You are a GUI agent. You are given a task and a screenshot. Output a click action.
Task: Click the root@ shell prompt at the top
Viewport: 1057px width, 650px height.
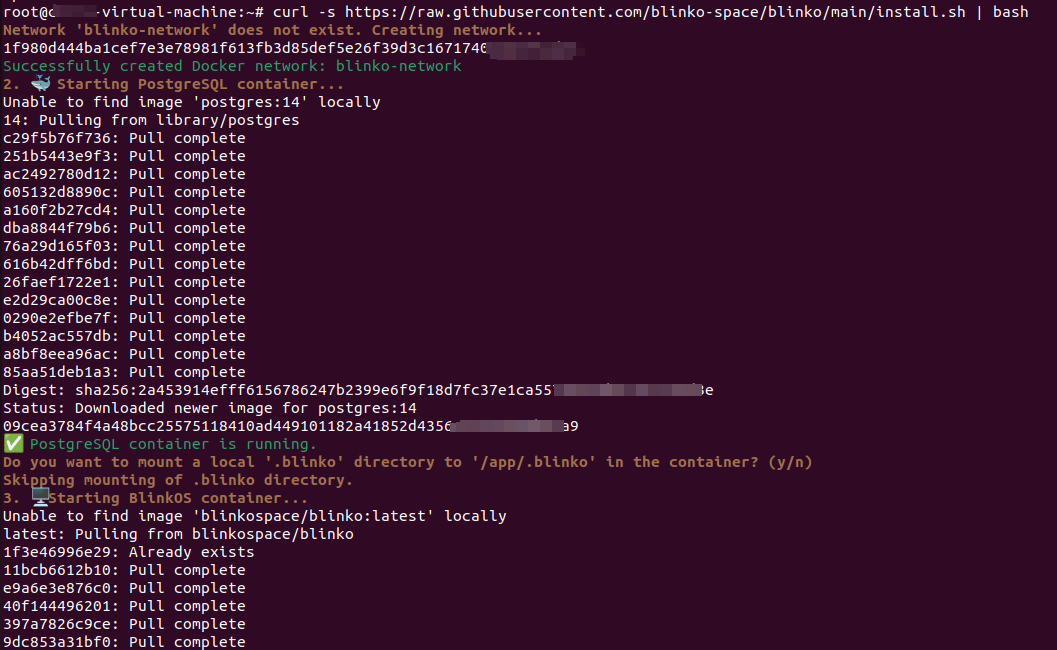133,11
